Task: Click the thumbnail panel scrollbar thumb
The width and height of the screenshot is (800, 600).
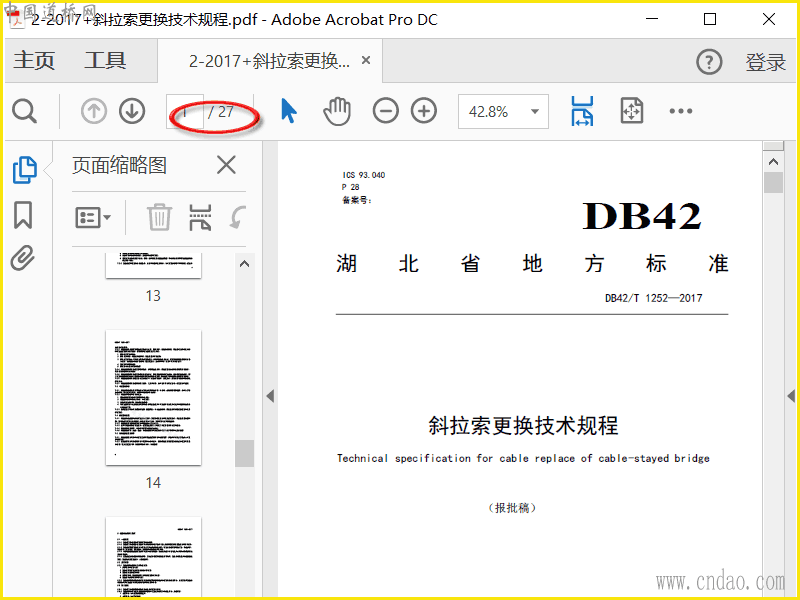Action: [244, 453]
